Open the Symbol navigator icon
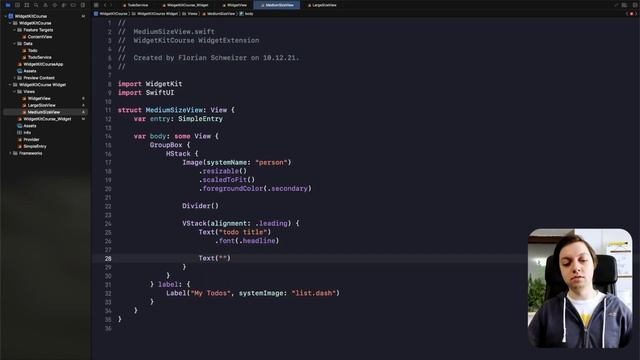Image resolution: width=640 pixels, height=360 pixels. (x=27, y=5)
